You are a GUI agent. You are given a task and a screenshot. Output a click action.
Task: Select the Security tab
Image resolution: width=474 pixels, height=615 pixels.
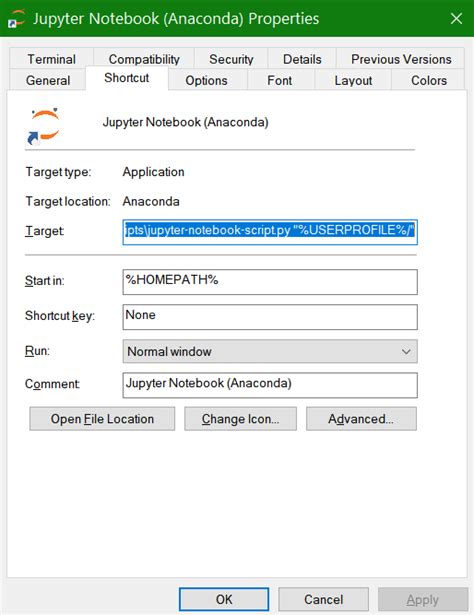[231, 59]
